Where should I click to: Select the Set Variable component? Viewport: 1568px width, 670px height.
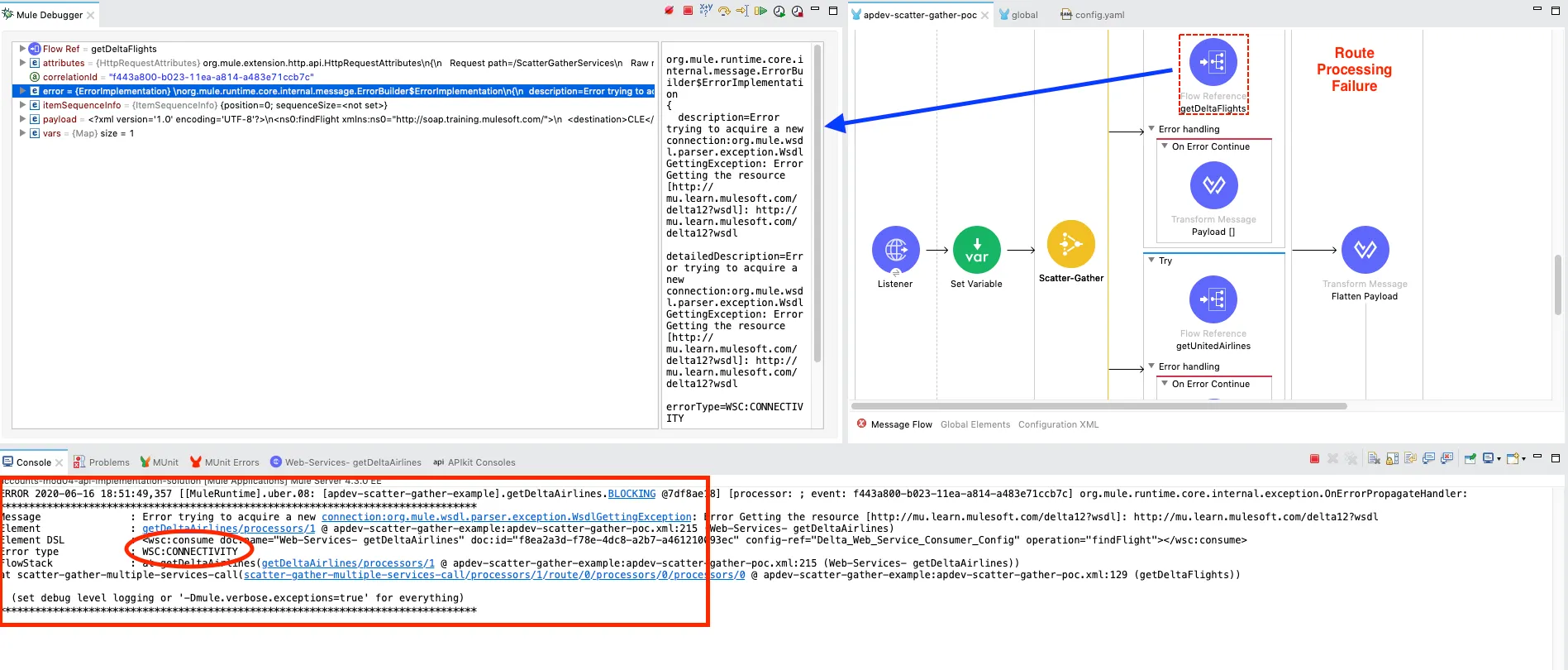[977, 250]
